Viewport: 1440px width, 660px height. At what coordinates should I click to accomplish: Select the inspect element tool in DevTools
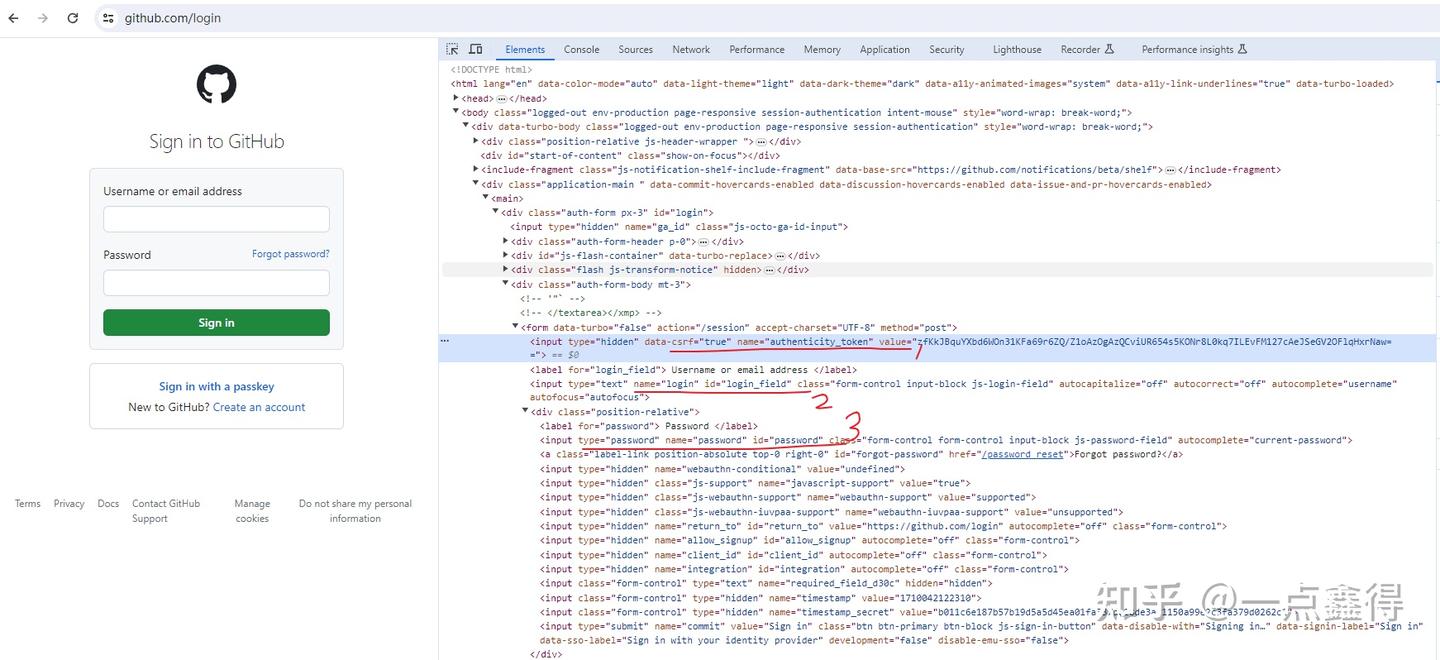point(452,49)
